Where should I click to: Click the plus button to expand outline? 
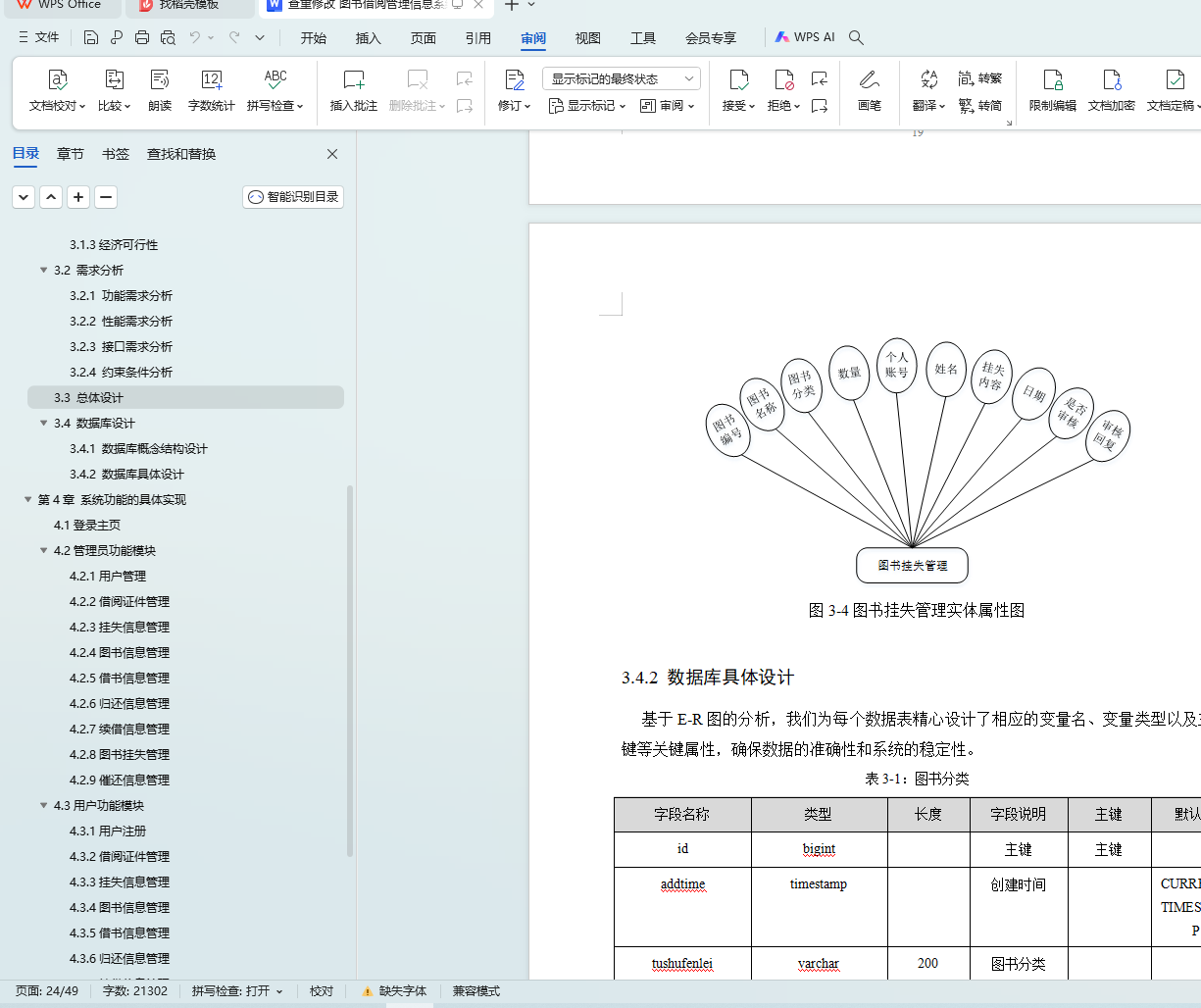pyautogui.click(x=78, y=196)
